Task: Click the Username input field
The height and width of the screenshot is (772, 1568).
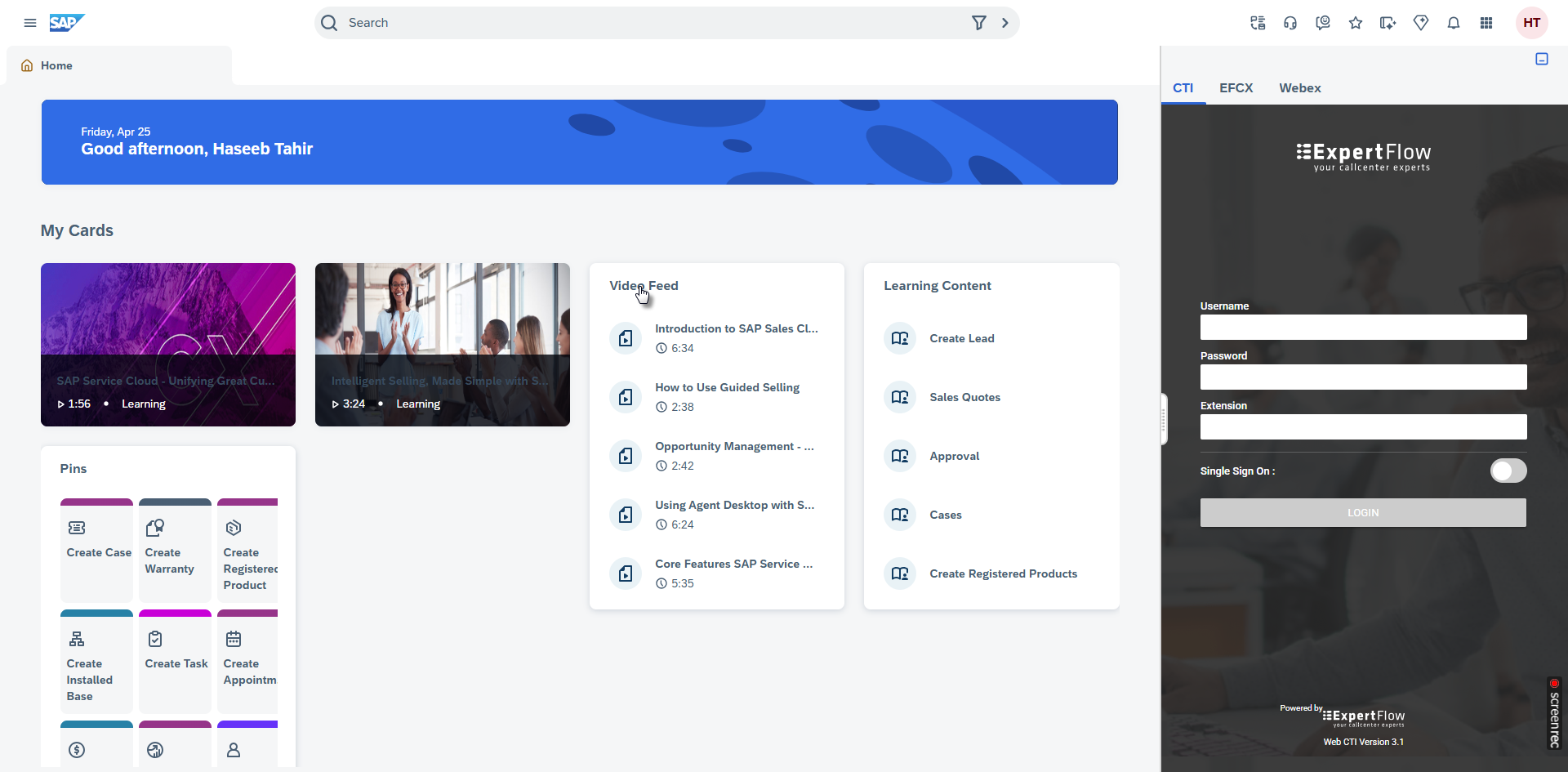Action: pos(1362,328)
